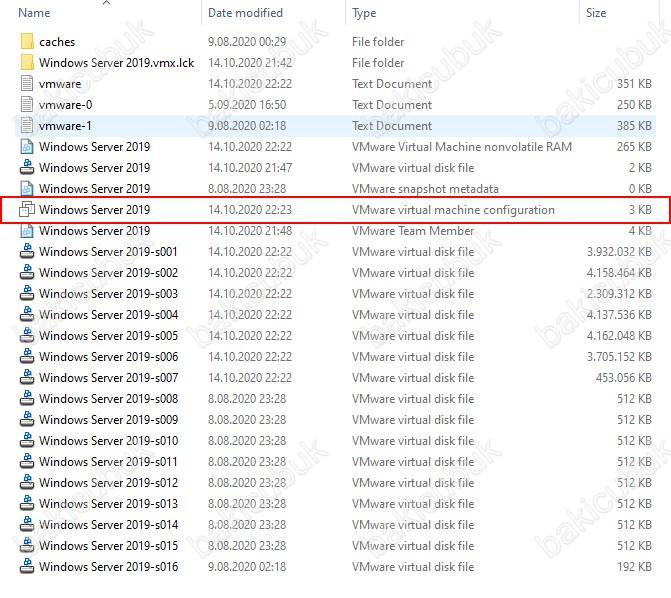Select the Windows Server 2019-s001 file name

coord(108,252)
